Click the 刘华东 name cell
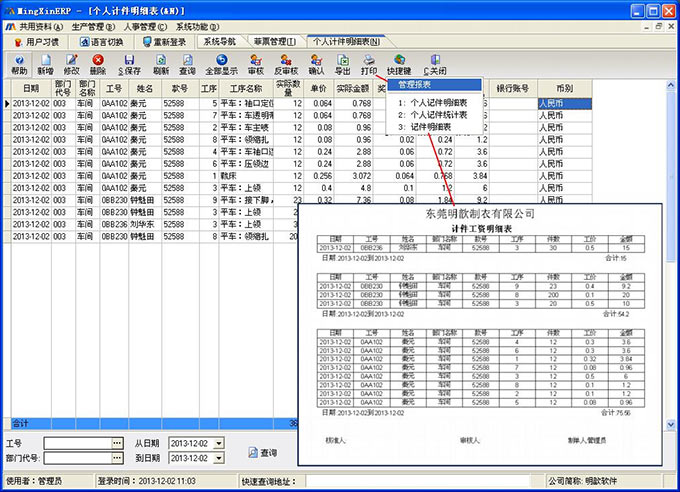 [145, 224]
